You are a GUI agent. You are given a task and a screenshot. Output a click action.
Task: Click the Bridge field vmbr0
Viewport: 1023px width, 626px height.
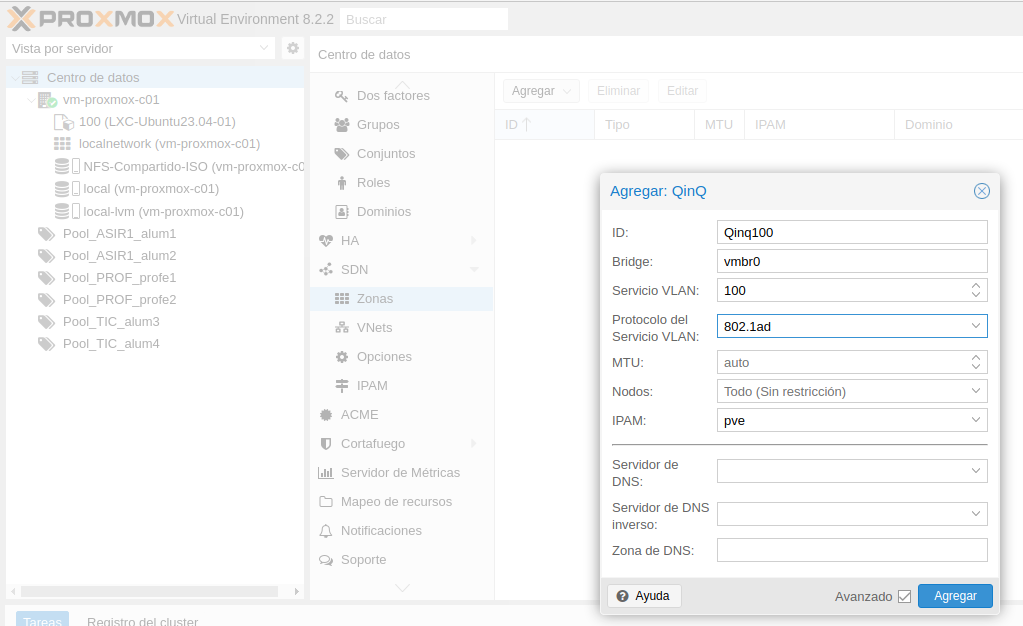point(851,262)
